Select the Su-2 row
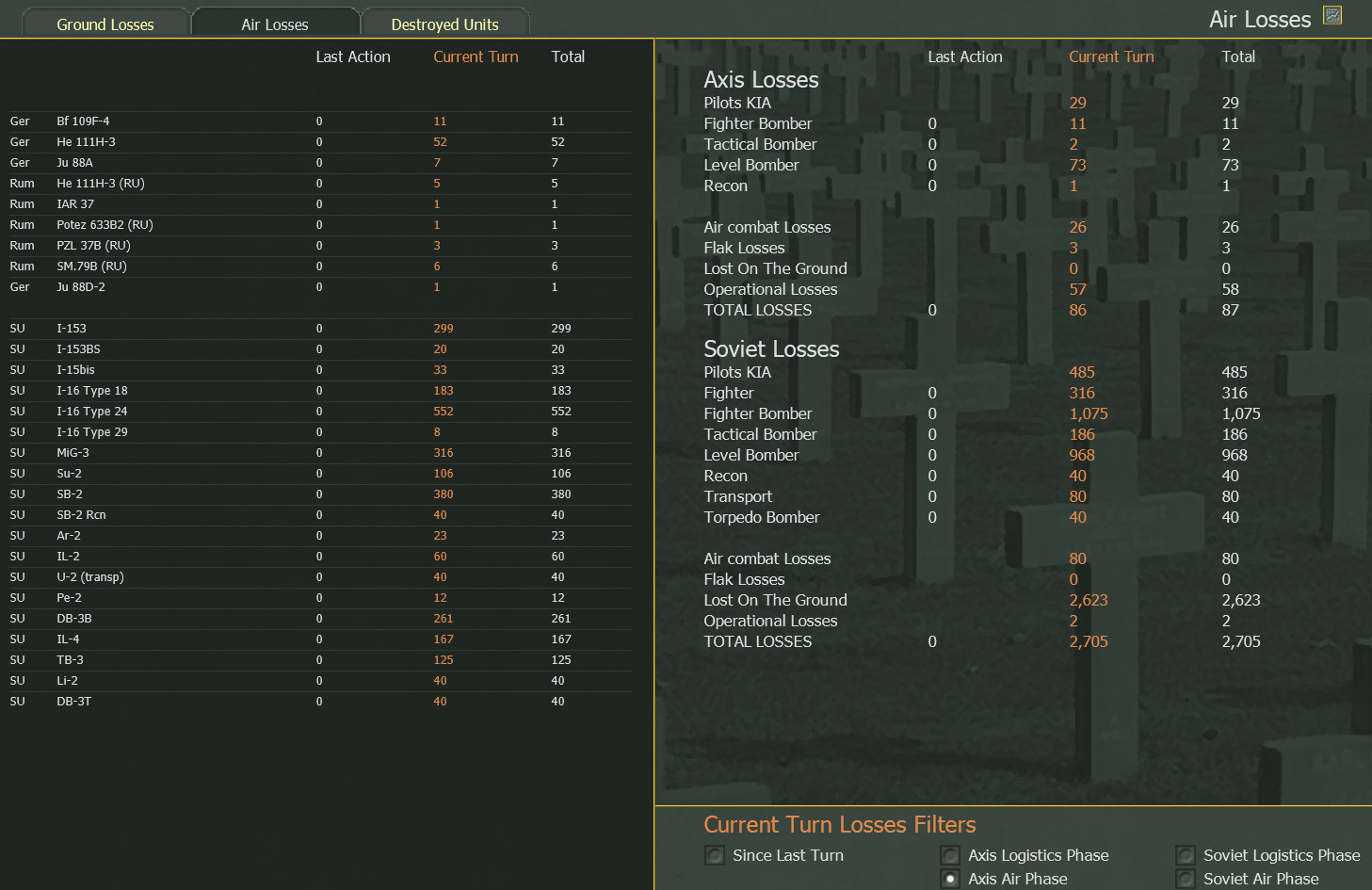 tap(320, 474)
